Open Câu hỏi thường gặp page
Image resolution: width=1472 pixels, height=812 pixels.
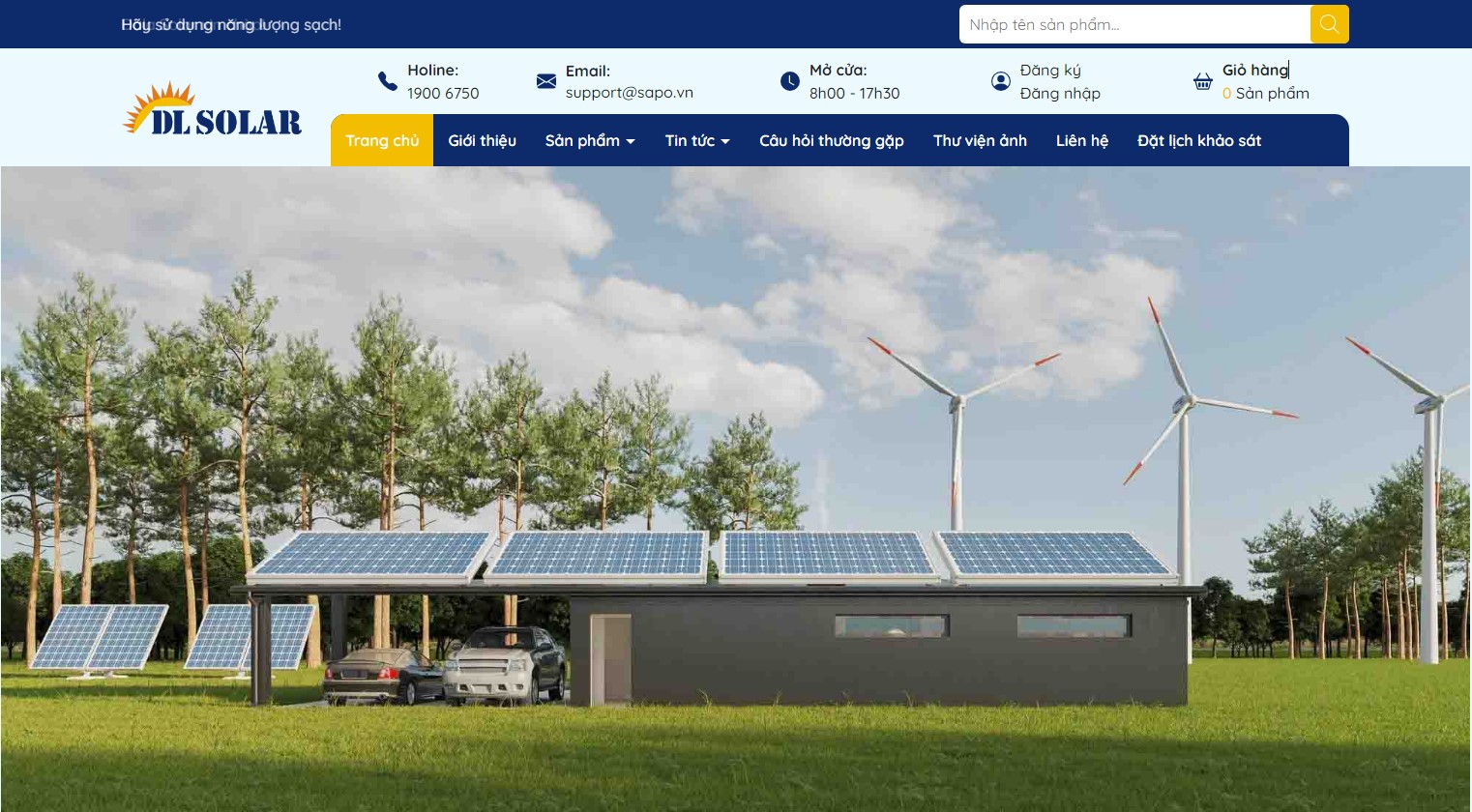click(x=832, y=140)
